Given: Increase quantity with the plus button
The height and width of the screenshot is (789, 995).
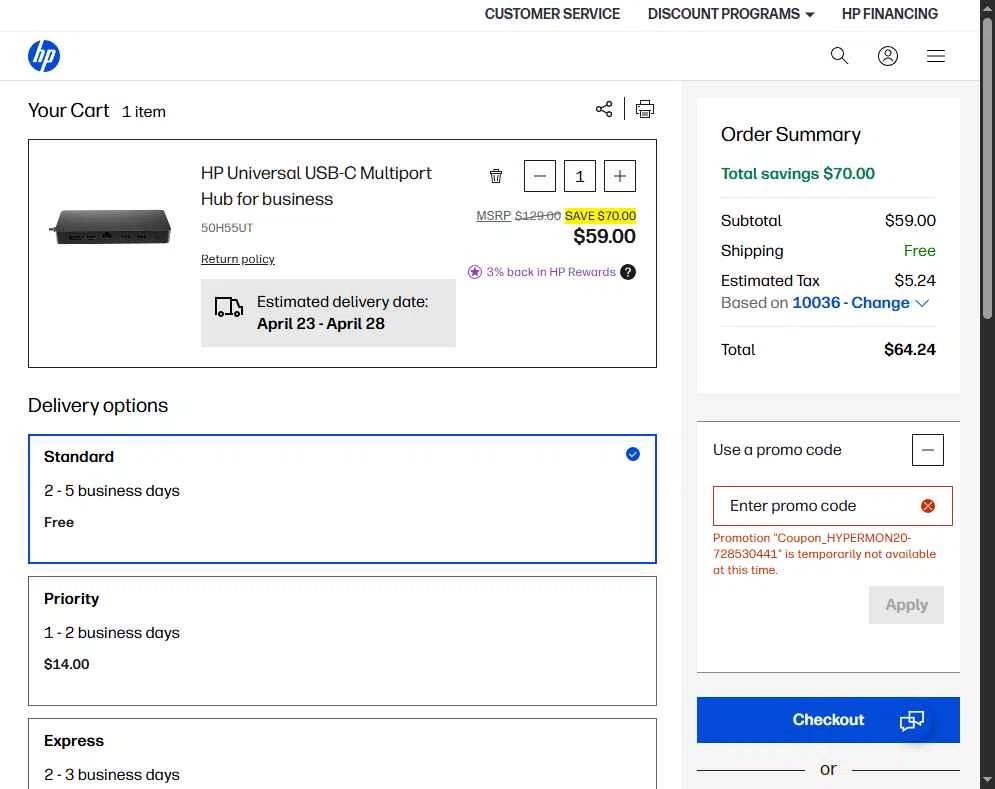Looking at the screenshot, I should tap(620, 176).
